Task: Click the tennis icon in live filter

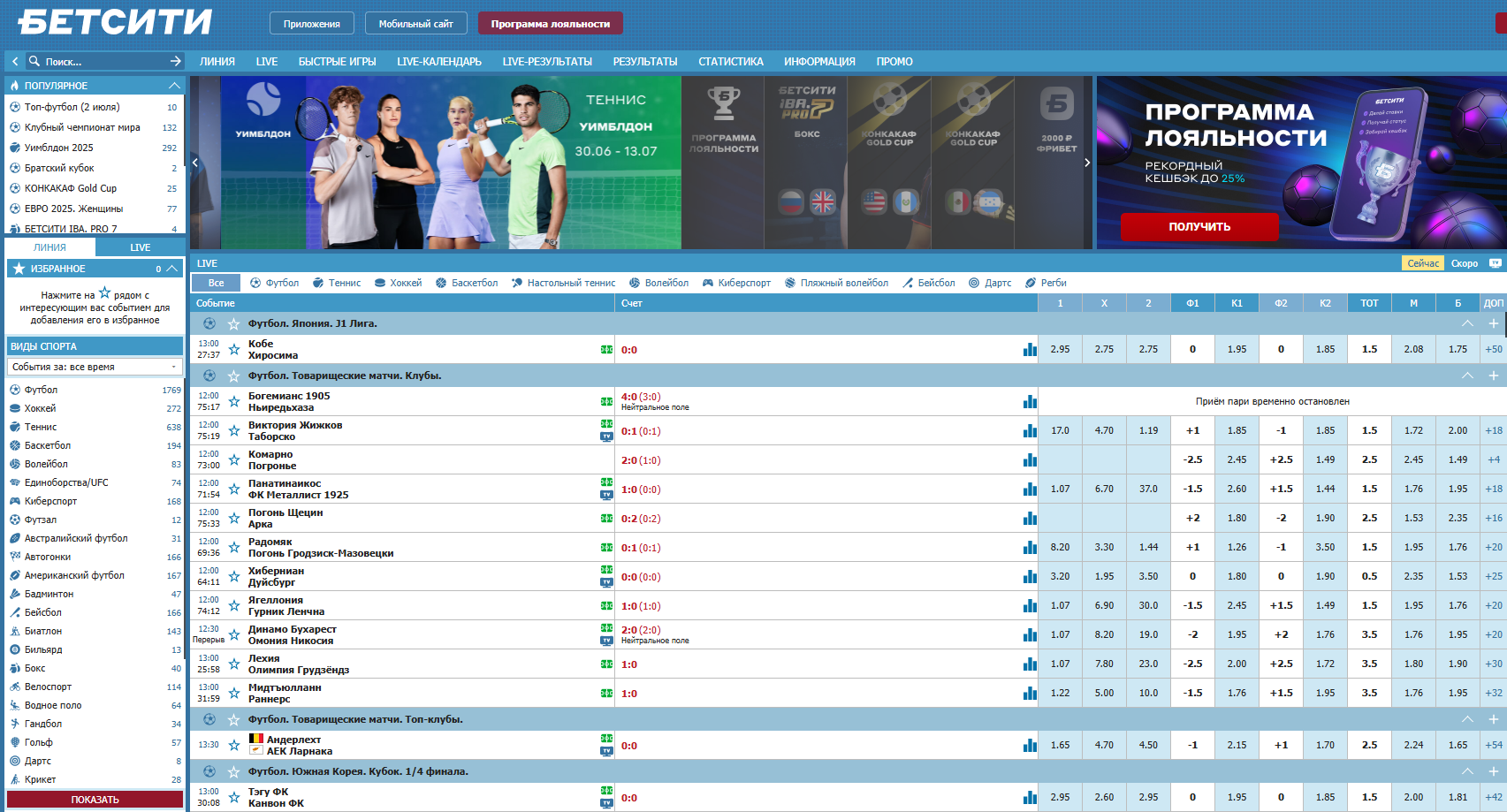Action: click(318, 283)
